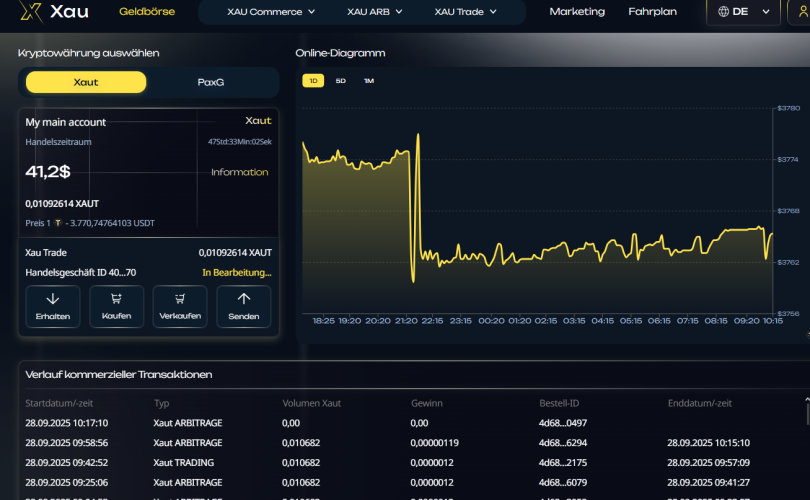Click the Information link
Viewport: 810px width, 500px height.
pyautogui.click(x=239, y=172)
